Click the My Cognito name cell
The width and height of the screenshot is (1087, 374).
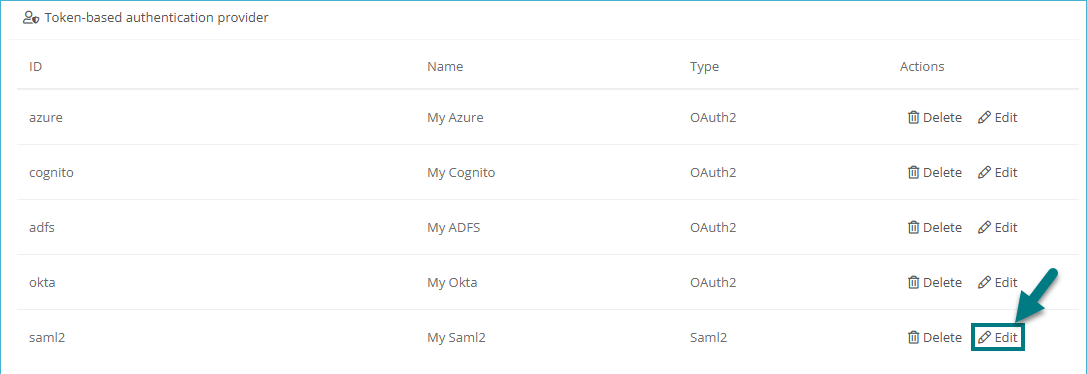(x=461, y=173)
